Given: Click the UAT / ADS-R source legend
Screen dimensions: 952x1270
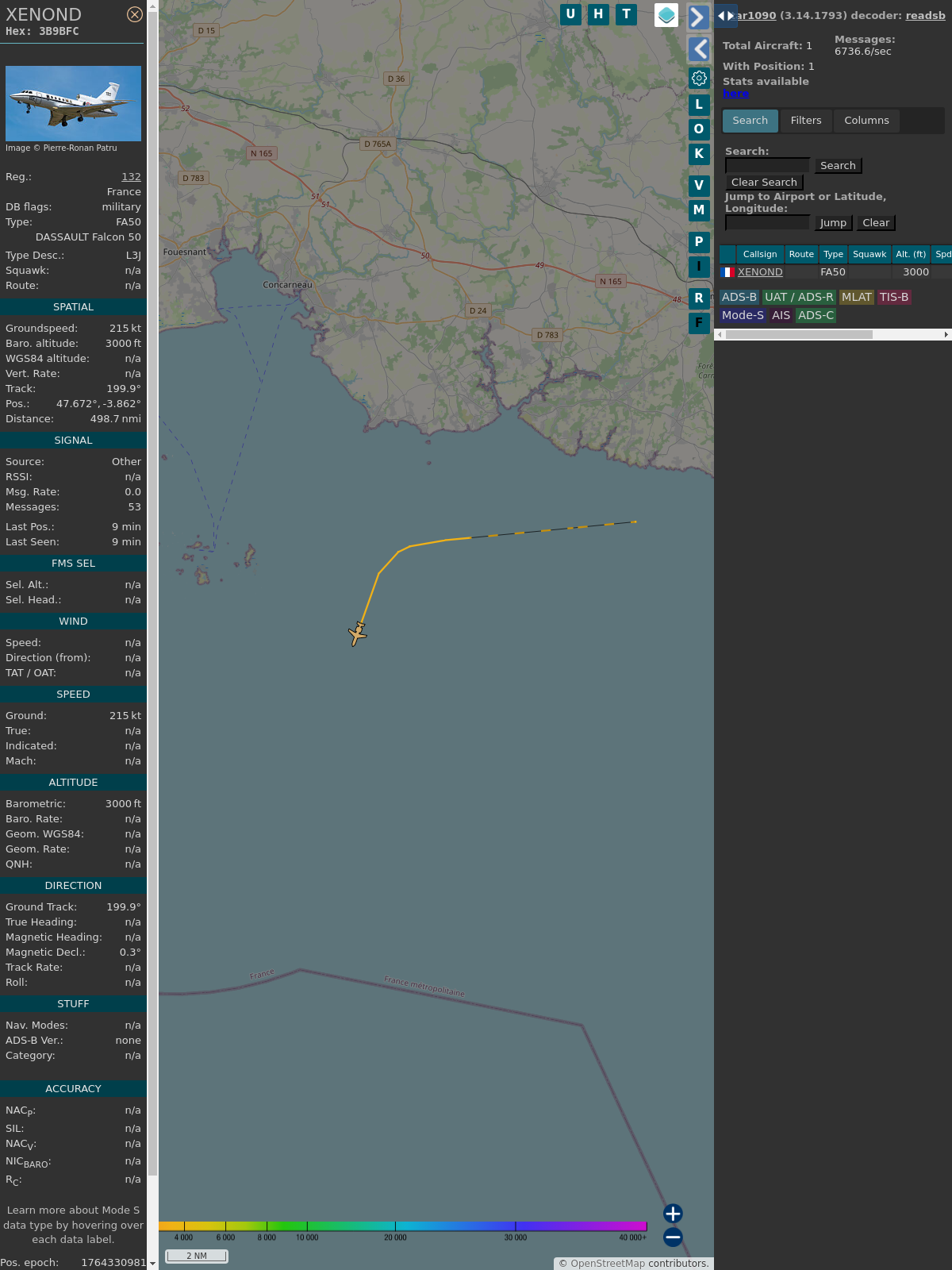Looking at the screenshot, I should point(799,297).
